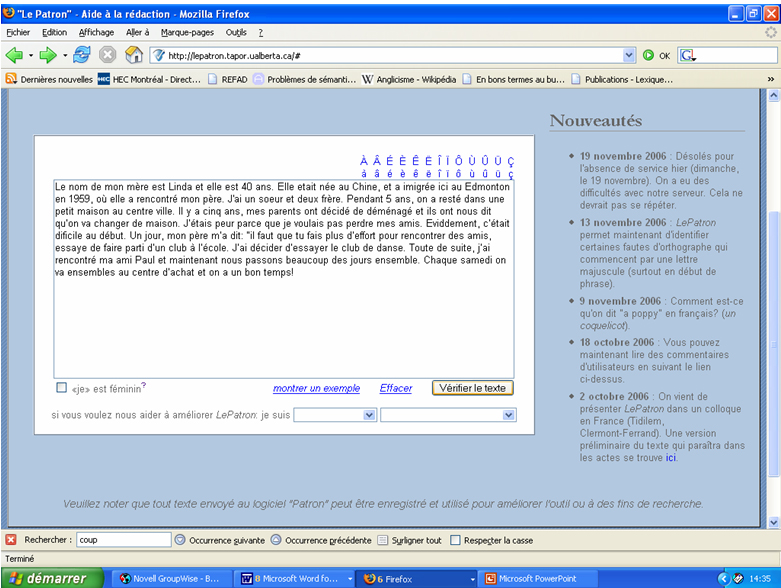781x588 pixels.
Task: Enable Respecter la casse option
Action: [456, 540]
